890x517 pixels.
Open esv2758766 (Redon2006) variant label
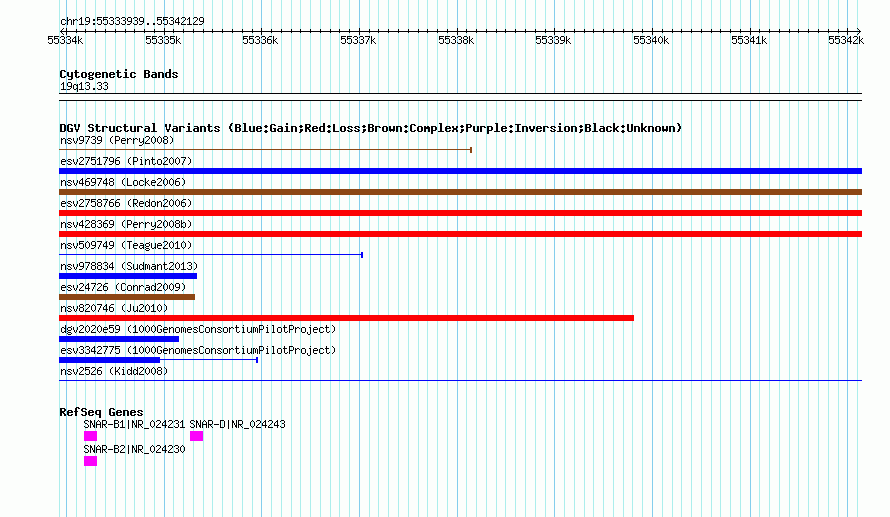click(x=126, y=203)
